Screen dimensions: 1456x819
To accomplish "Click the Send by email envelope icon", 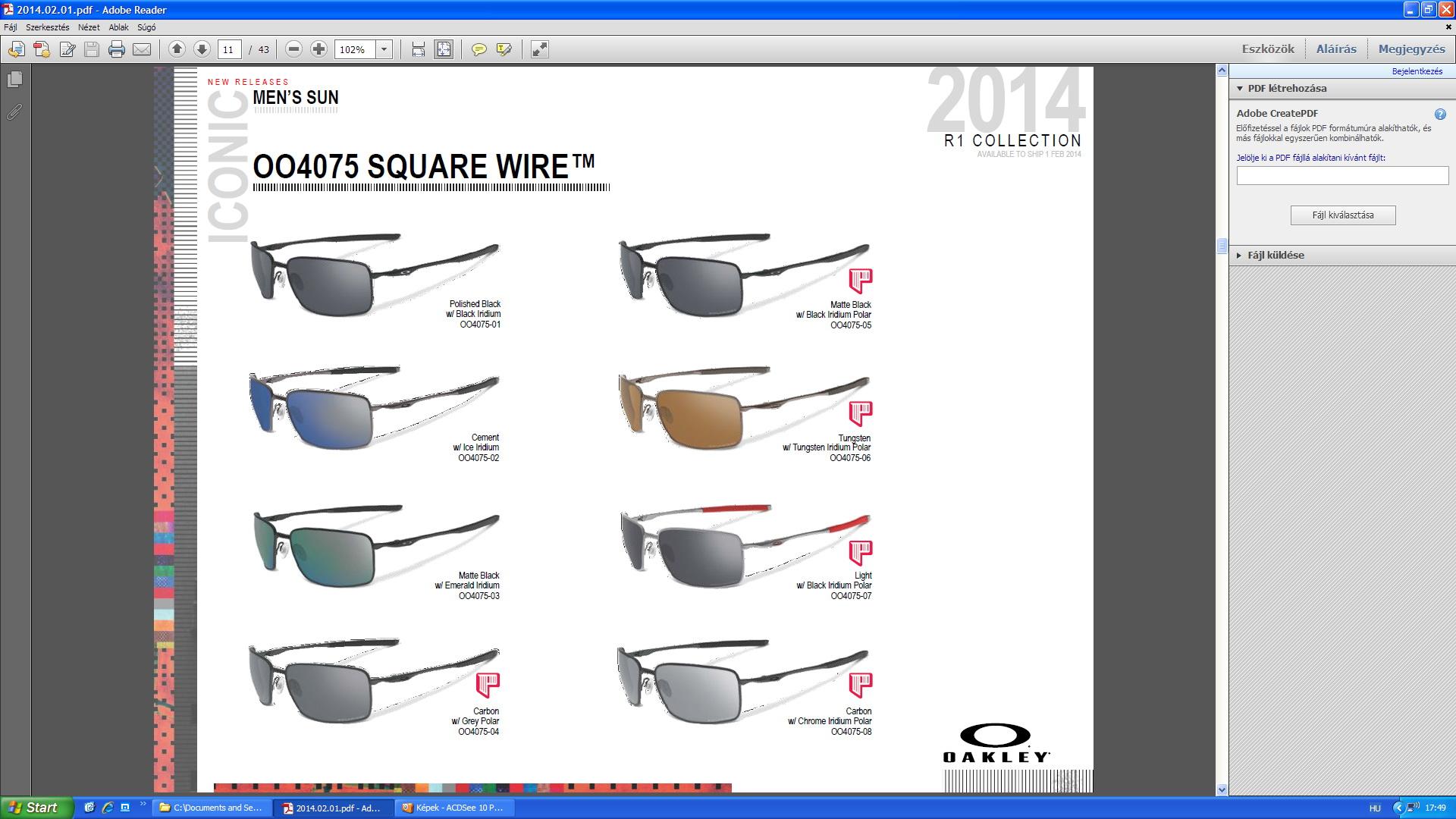I will [142, 49].
